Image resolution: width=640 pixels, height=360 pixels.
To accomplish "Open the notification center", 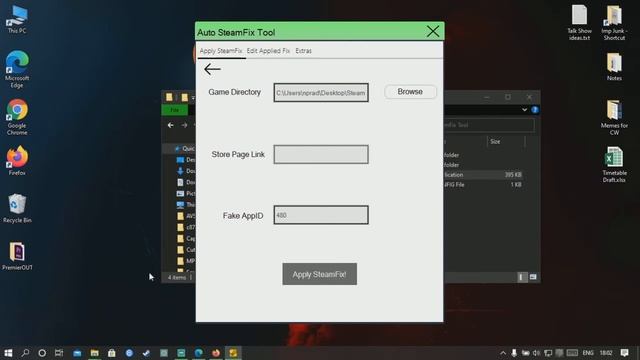I will pos(624,353).
